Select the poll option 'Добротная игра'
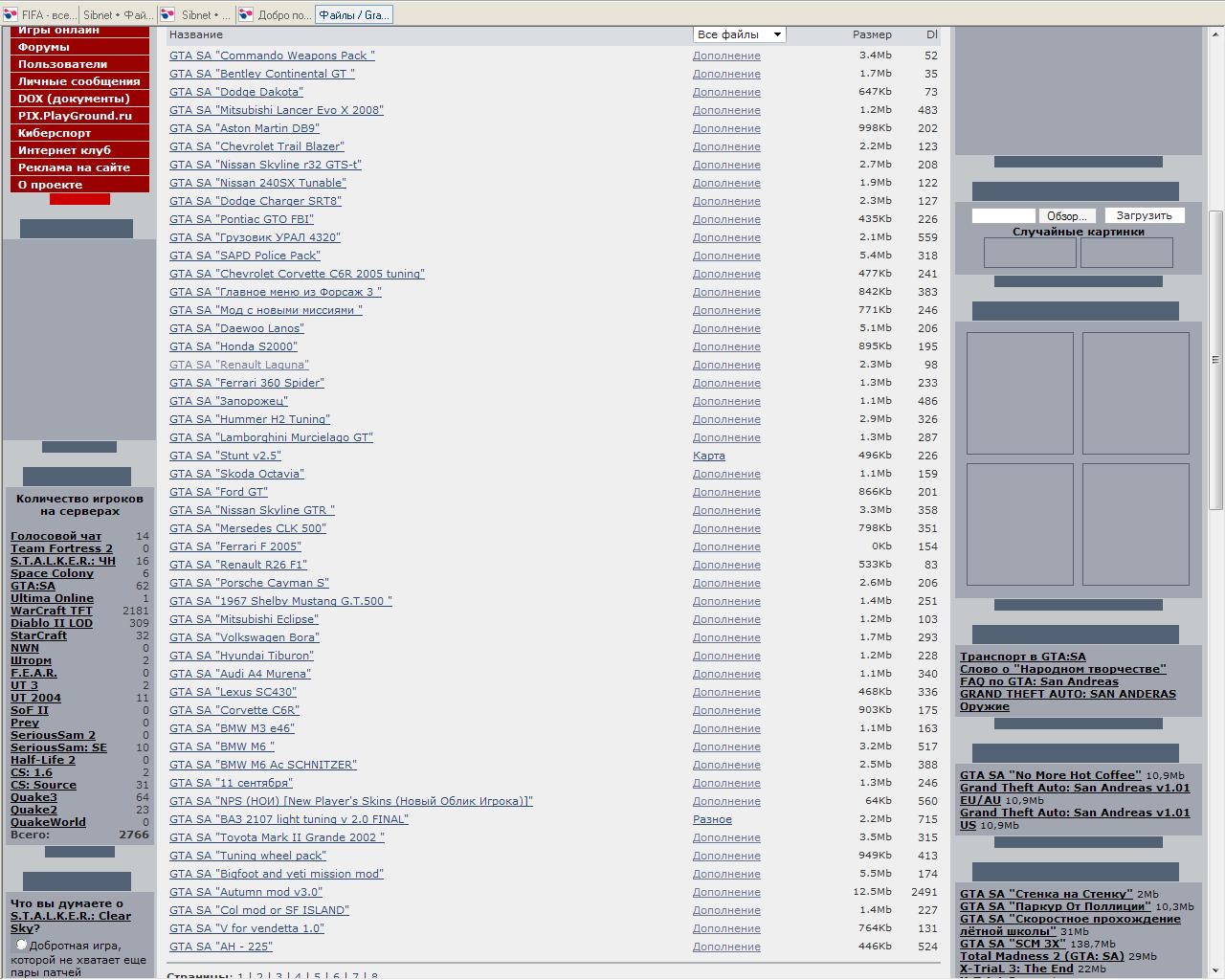 click(x=21, y=945)
